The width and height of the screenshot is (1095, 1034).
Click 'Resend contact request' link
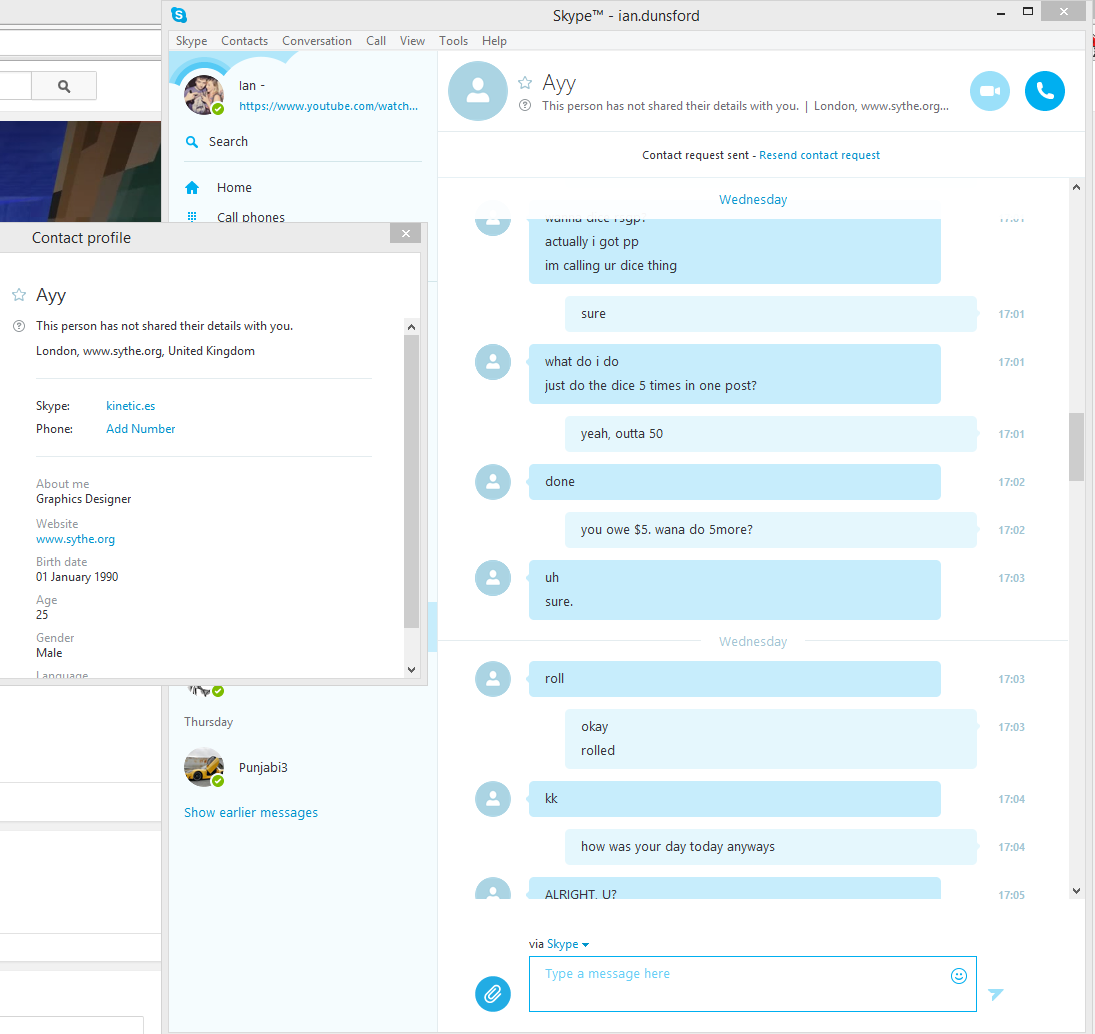819,155
